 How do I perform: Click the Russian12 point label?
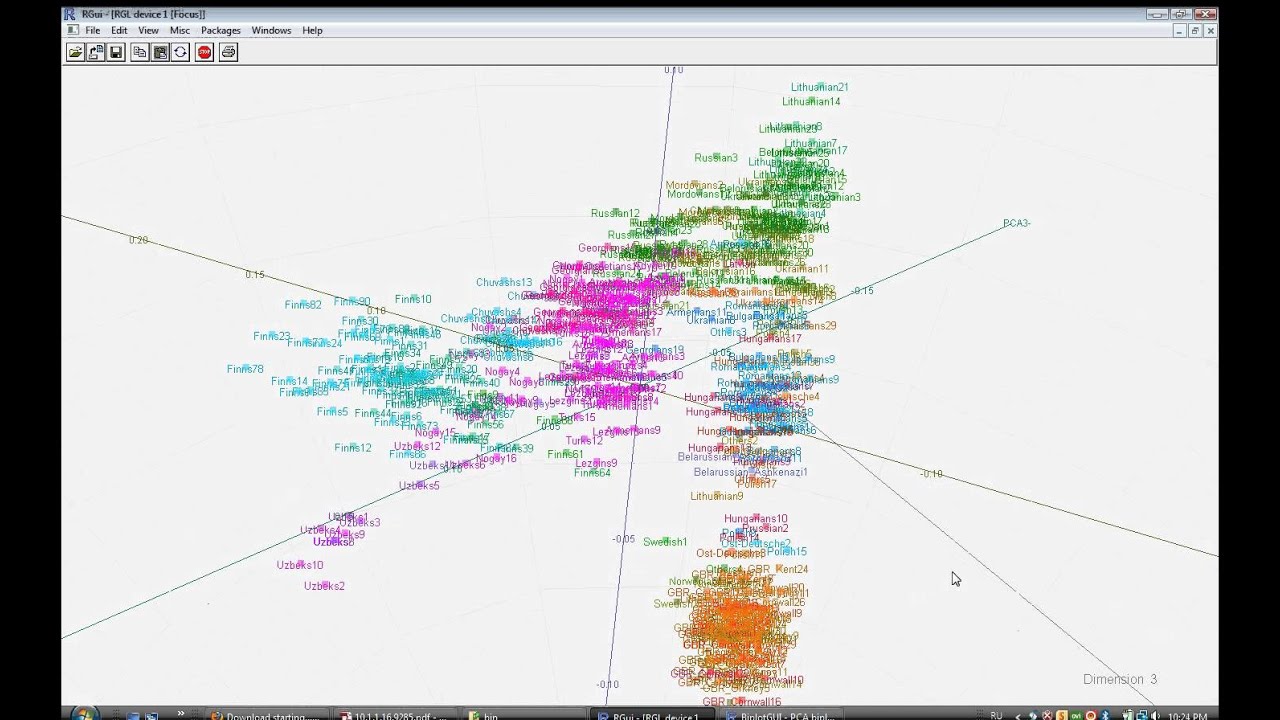pos(615,213)
